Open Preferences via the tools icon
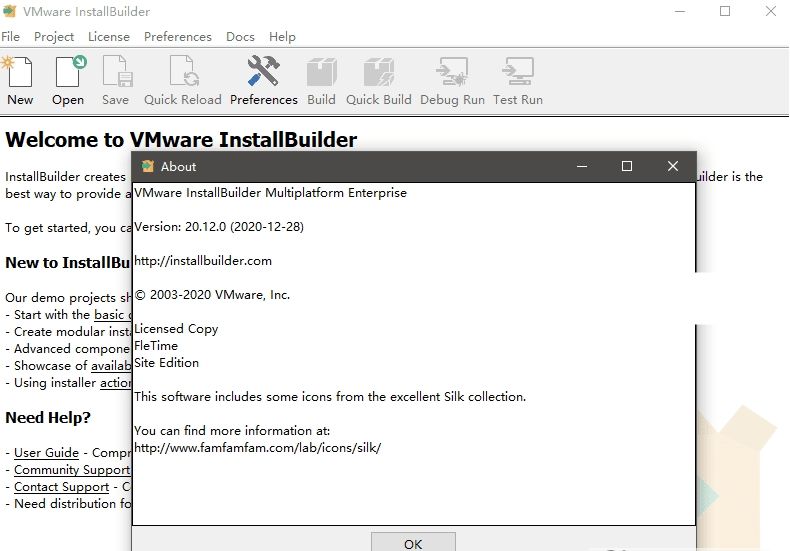Screen dimensions: 790x551 pos(264,71)
